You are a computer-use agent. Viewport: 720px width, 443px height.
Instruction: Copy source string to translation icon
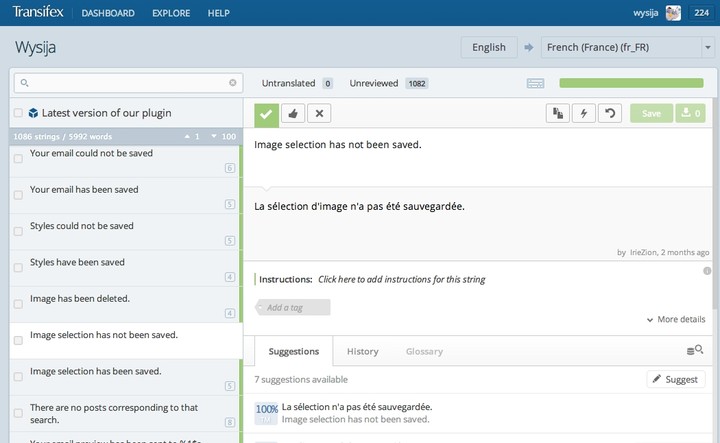557,113
